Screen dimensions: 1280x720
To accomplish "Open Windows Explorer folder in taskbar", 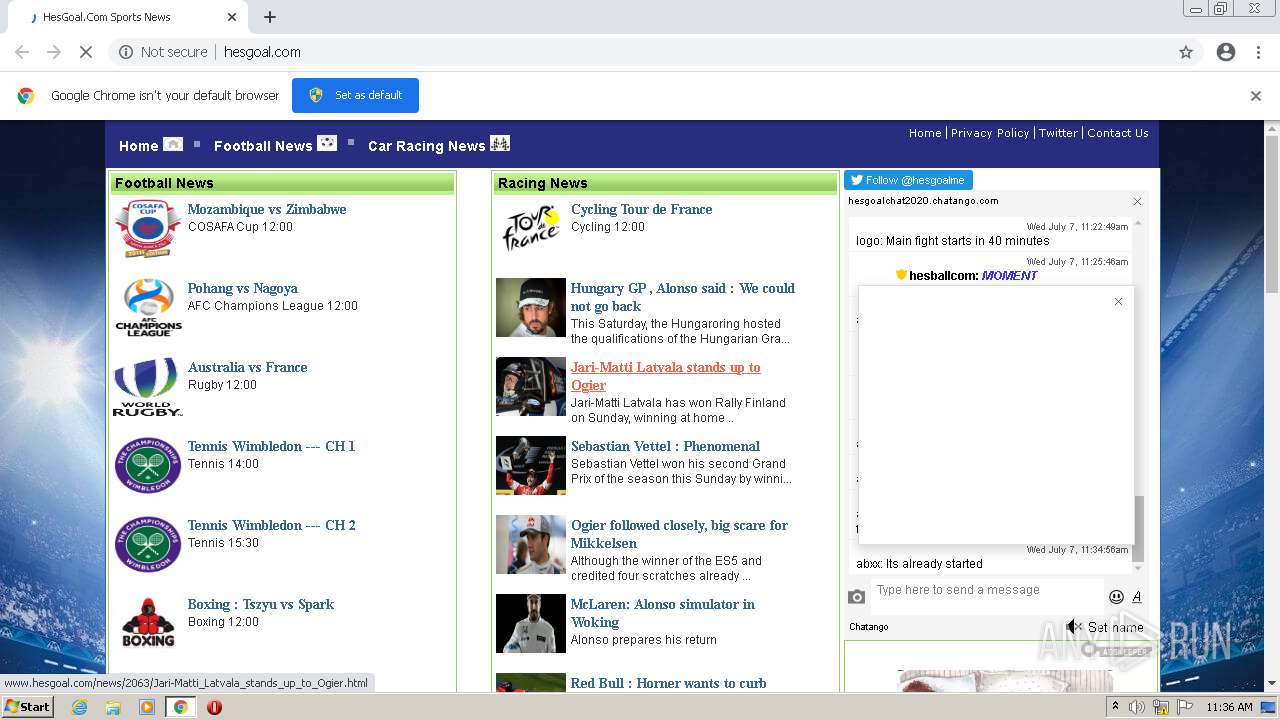I will [113, 707].
